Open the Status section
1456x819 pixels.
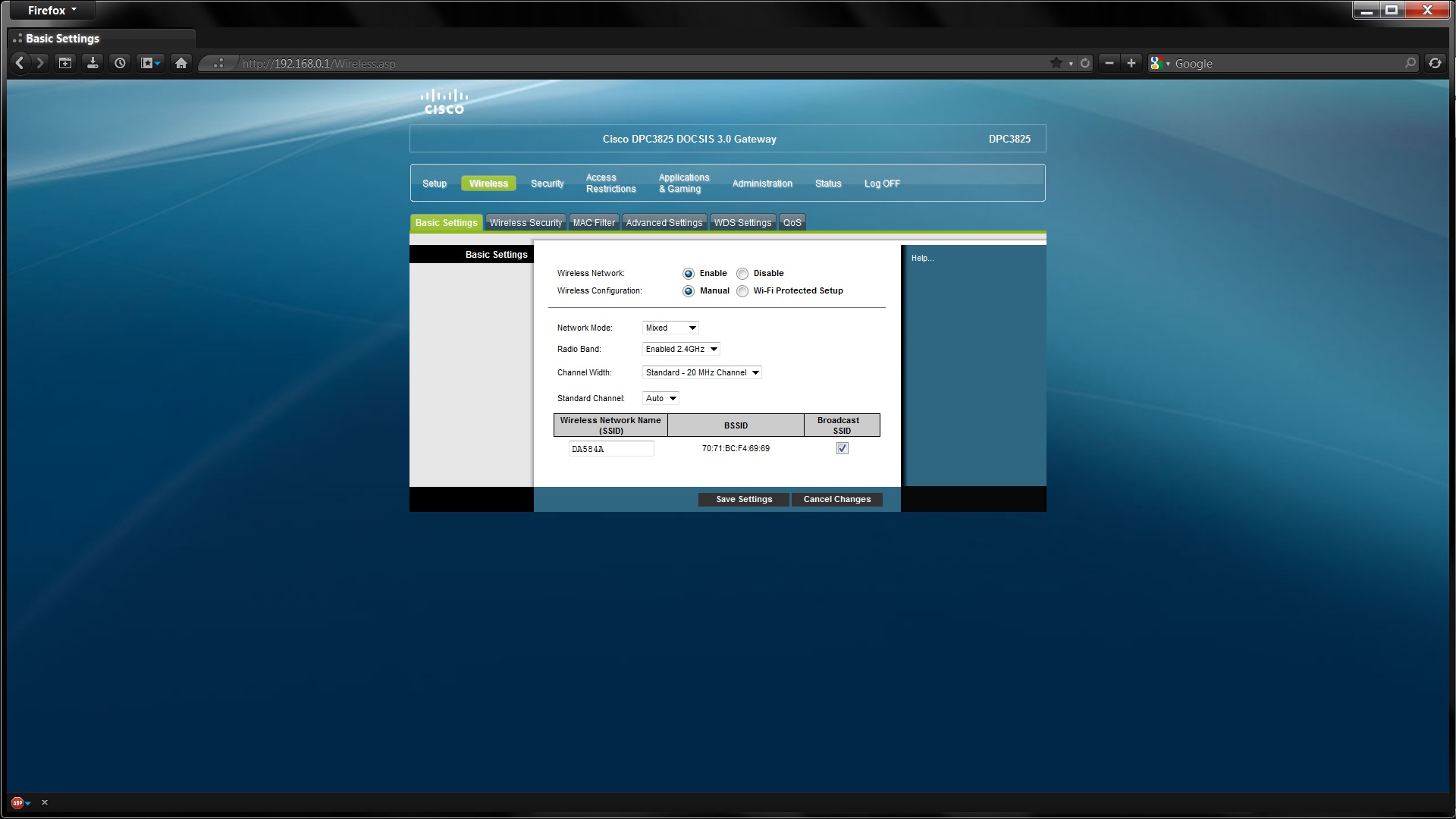[x=828, y=184]
